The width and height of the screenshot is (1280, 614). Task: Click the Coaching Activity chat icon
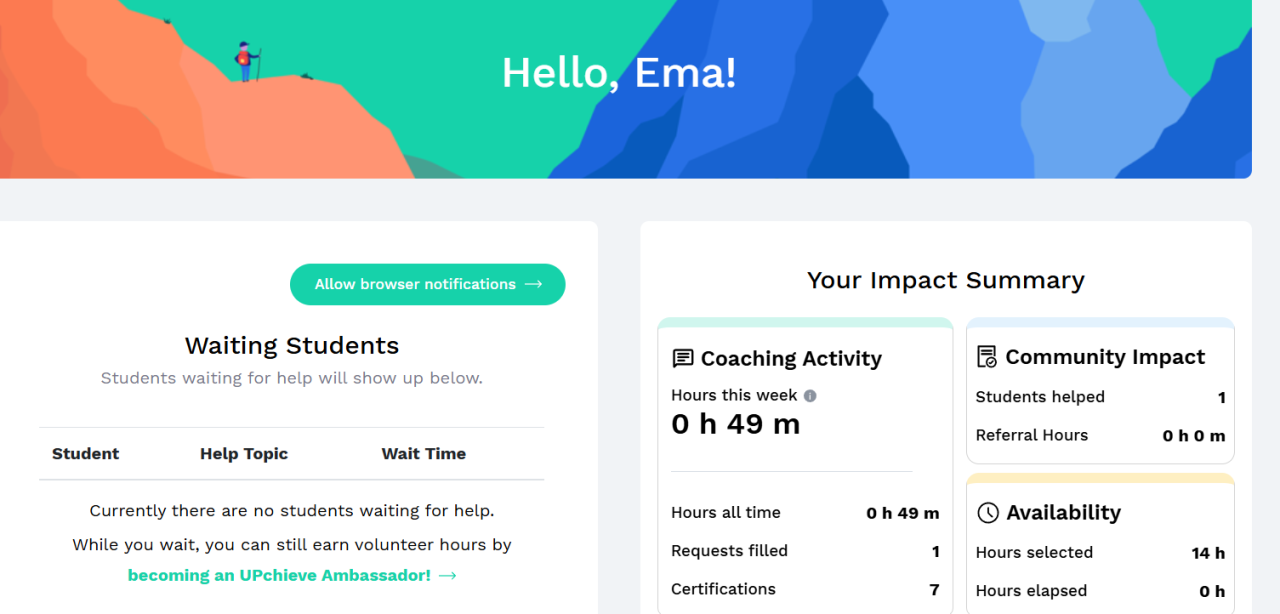click(x=683, y=359)
